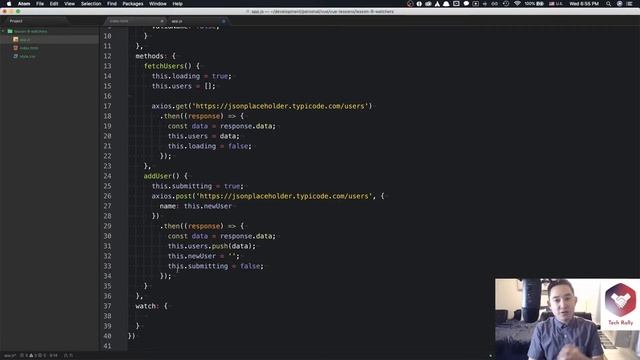This screenshot has width=640, height=360.
Task: Click the Time Machine clock icon
Action: [506, 4]
